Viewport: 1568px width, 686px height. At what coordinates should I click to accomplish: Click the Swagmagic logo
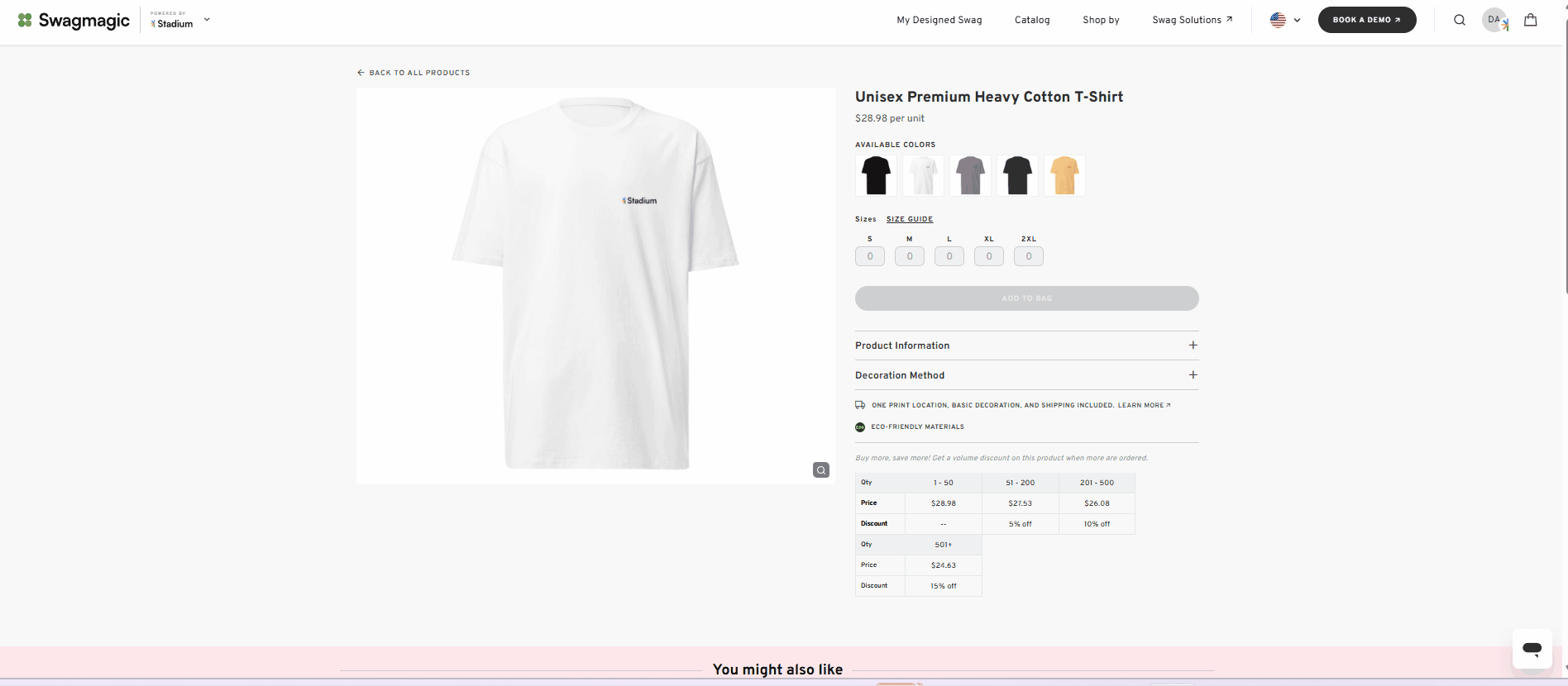[74, 20]
